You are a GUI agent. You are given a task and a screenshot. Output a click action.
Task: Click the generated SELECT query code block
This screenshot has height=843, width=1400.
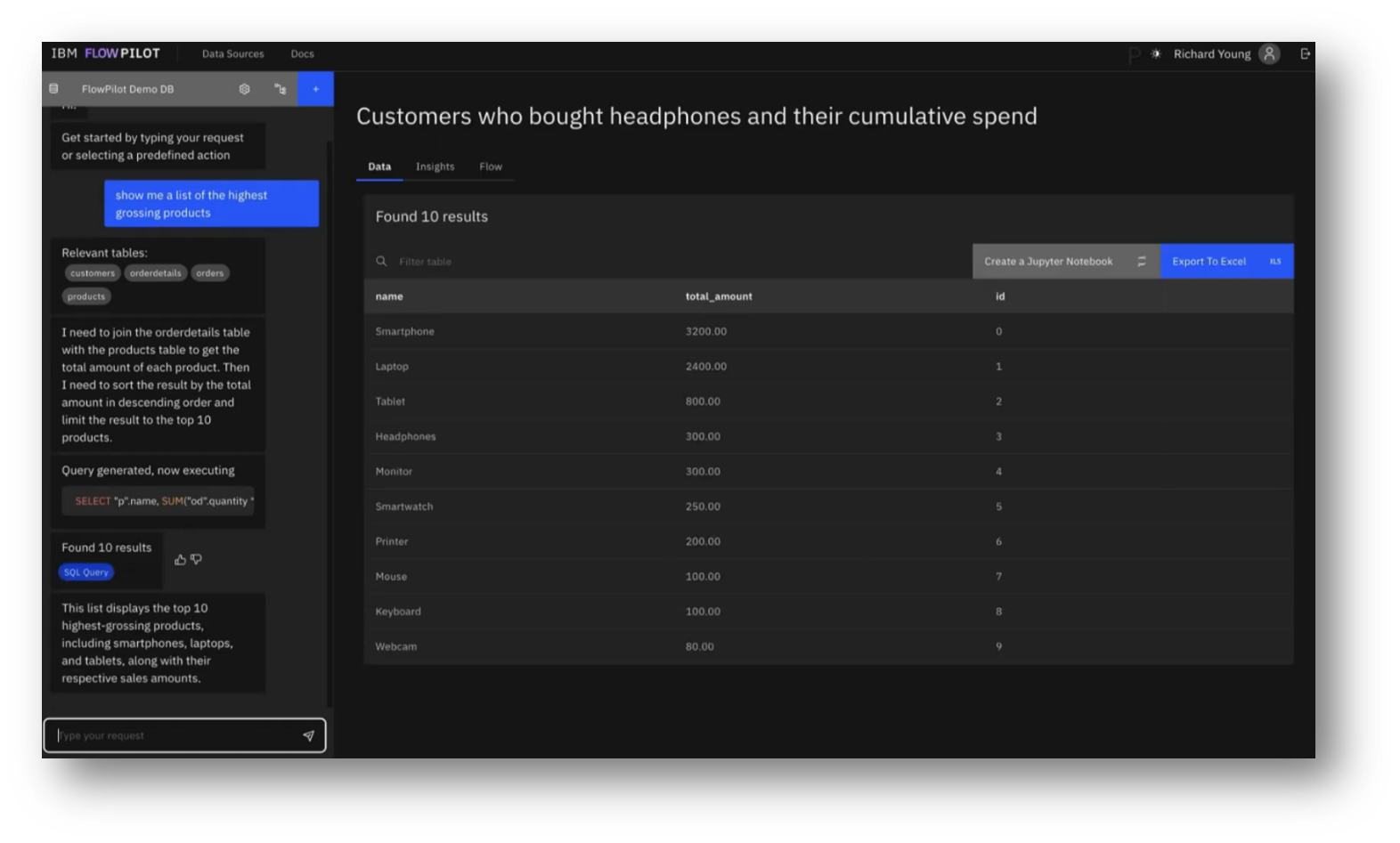click(159, 501)
